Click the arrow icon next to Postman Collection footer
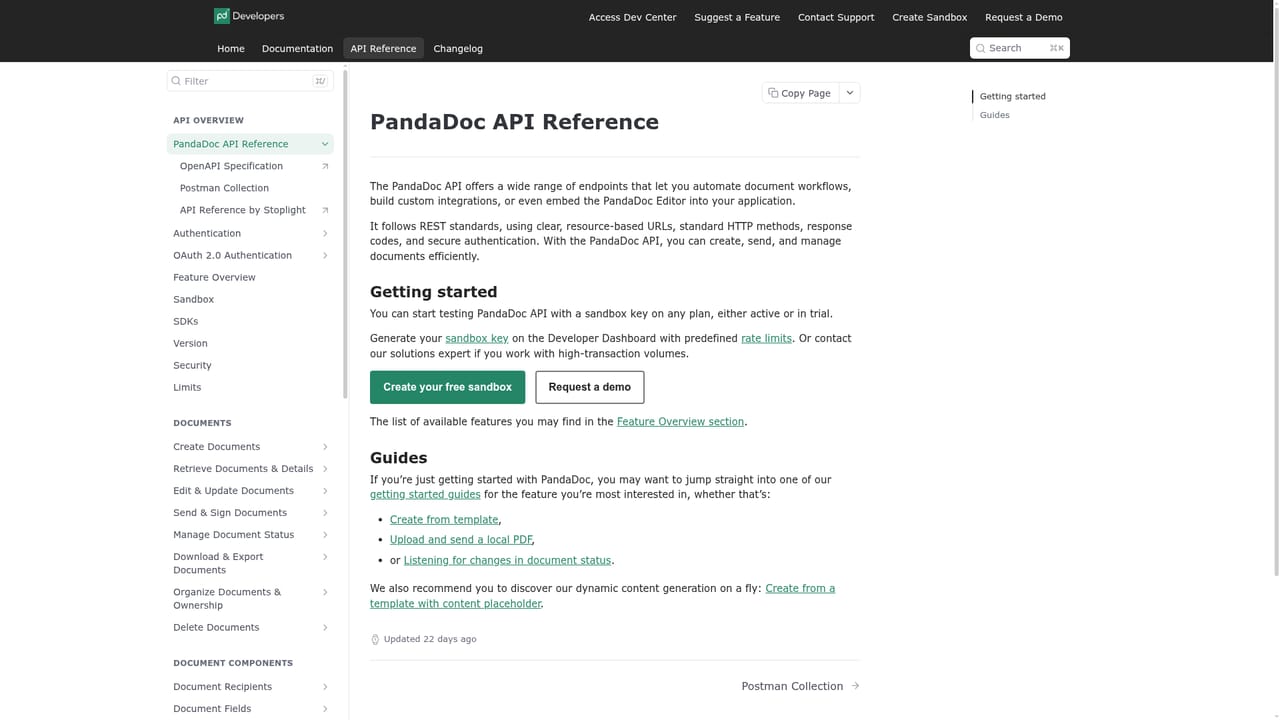Screen dimensions: 1280x720 click(x=855, y=686)
